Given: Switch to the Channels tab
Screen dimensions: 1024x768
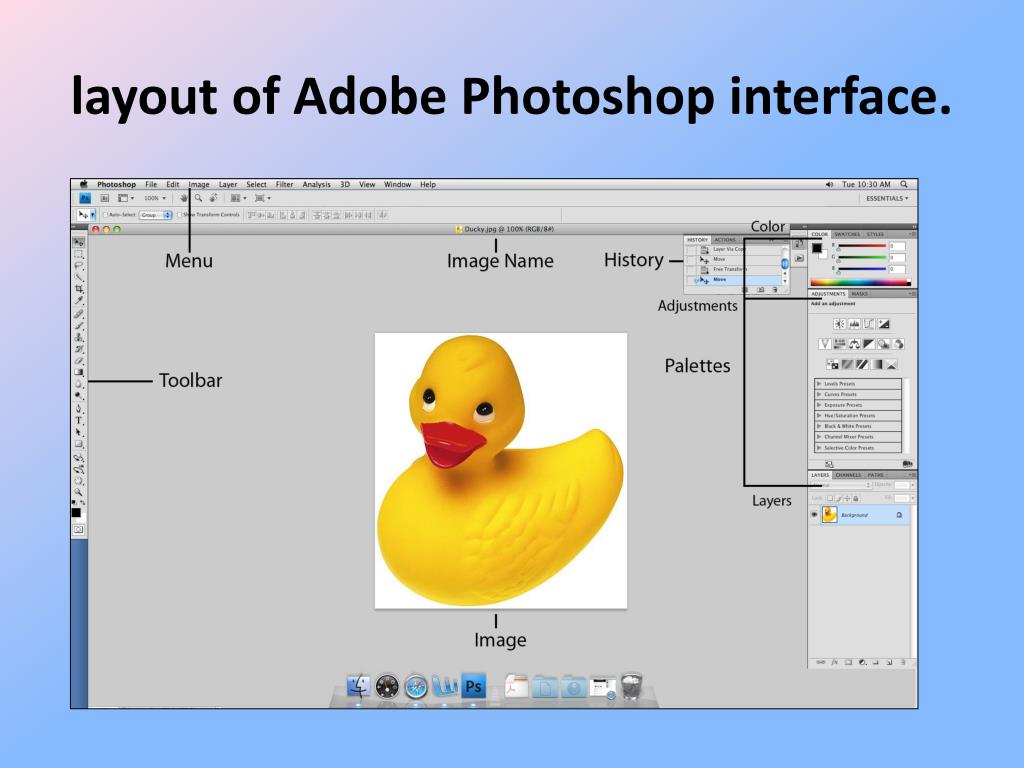Looking at the screenshot, I should click(x=848, y=475).
